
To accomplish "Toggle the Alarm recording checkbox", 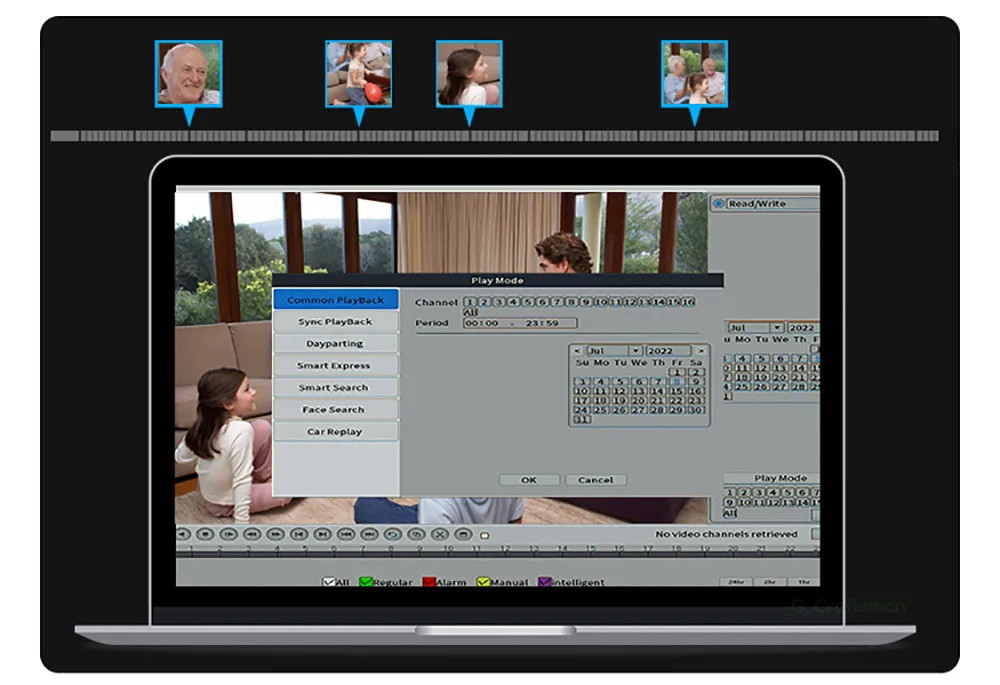I will tap(428, 582).
